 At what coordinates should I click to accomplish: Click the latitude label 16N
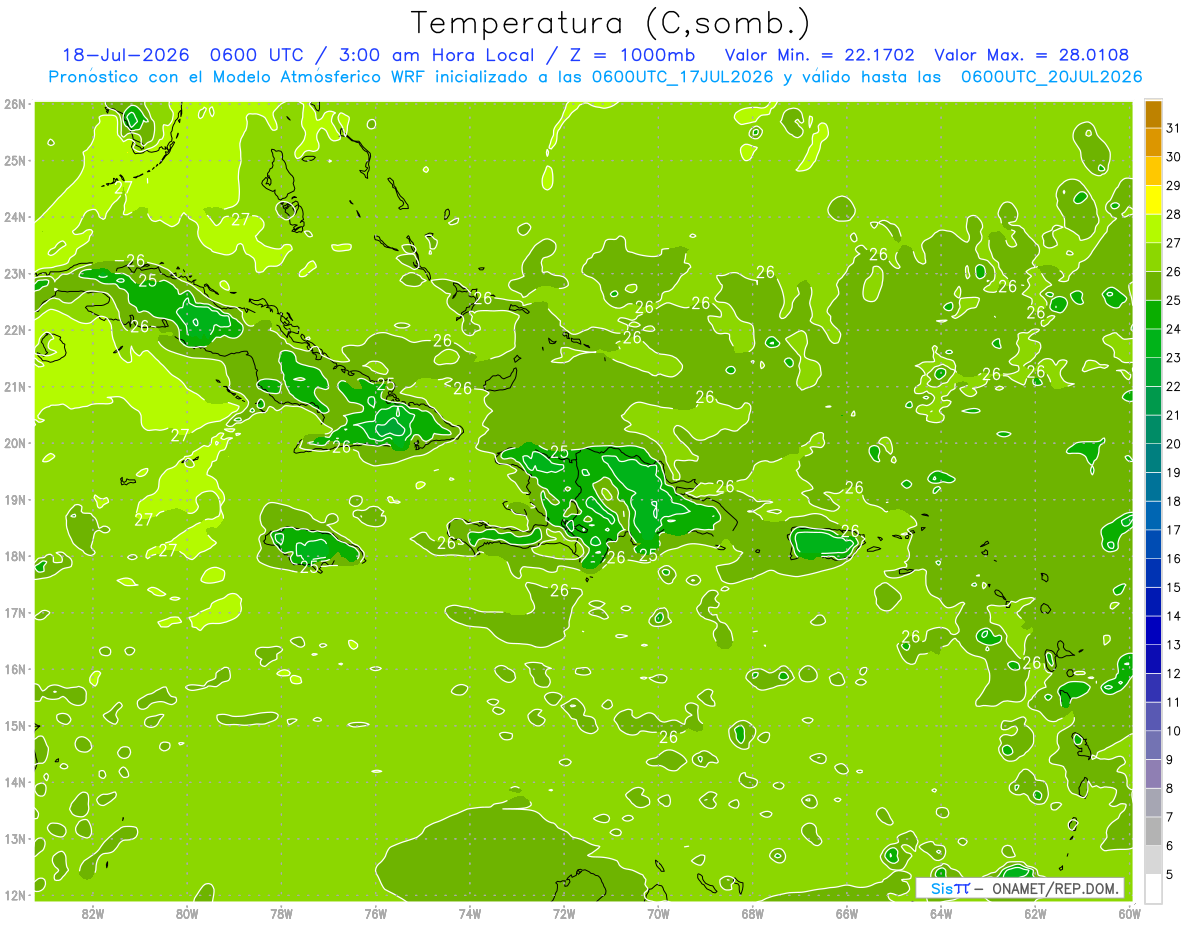click(x=14, y=669)
